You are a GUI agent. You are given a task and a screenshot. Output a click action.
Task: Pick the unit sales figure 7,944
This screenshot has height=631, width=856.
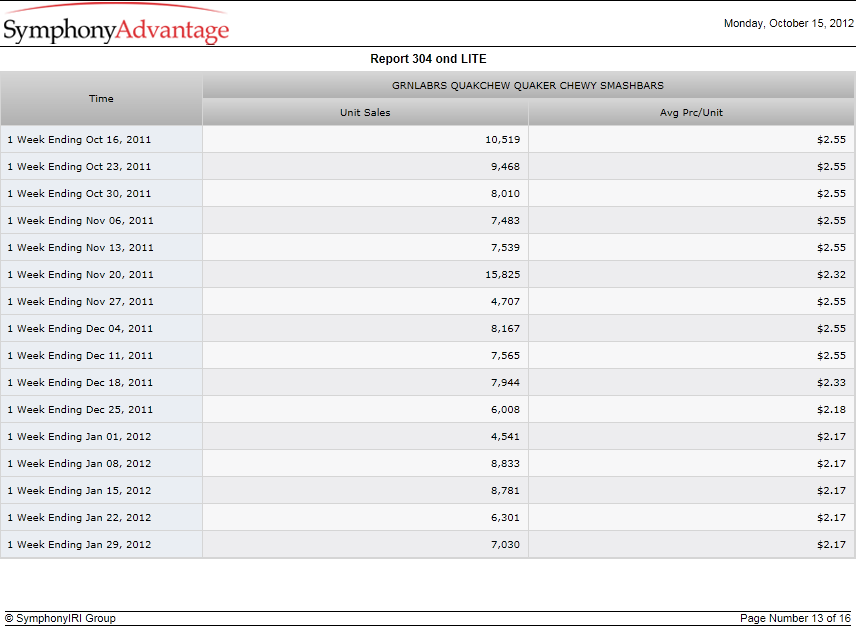506,383
